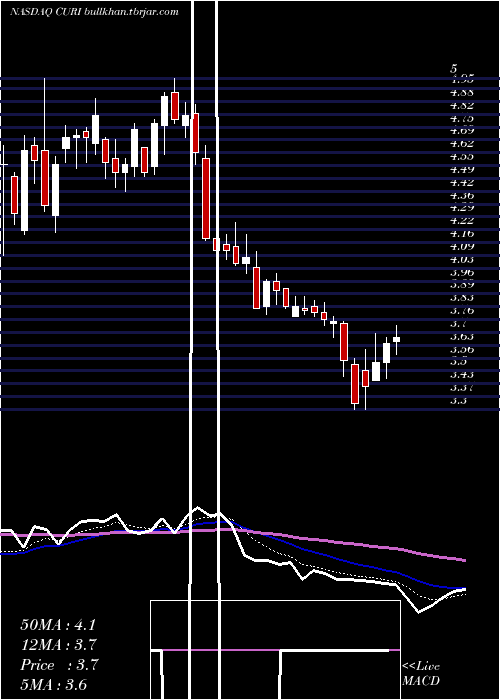
Task: Click the 5MA : 3.6 readout
Action: coord(54,685)
